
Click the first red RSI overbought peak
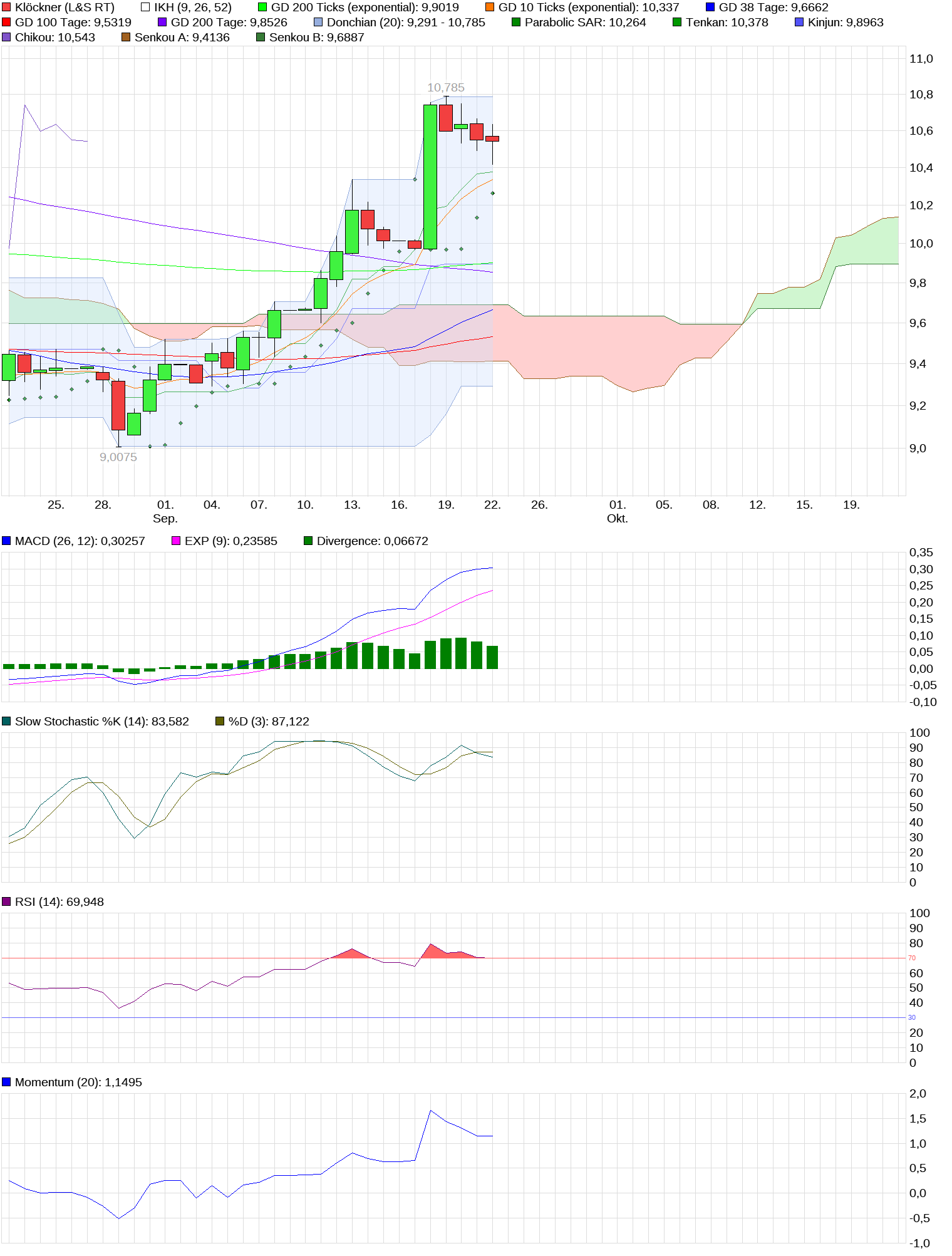(352, 953)
